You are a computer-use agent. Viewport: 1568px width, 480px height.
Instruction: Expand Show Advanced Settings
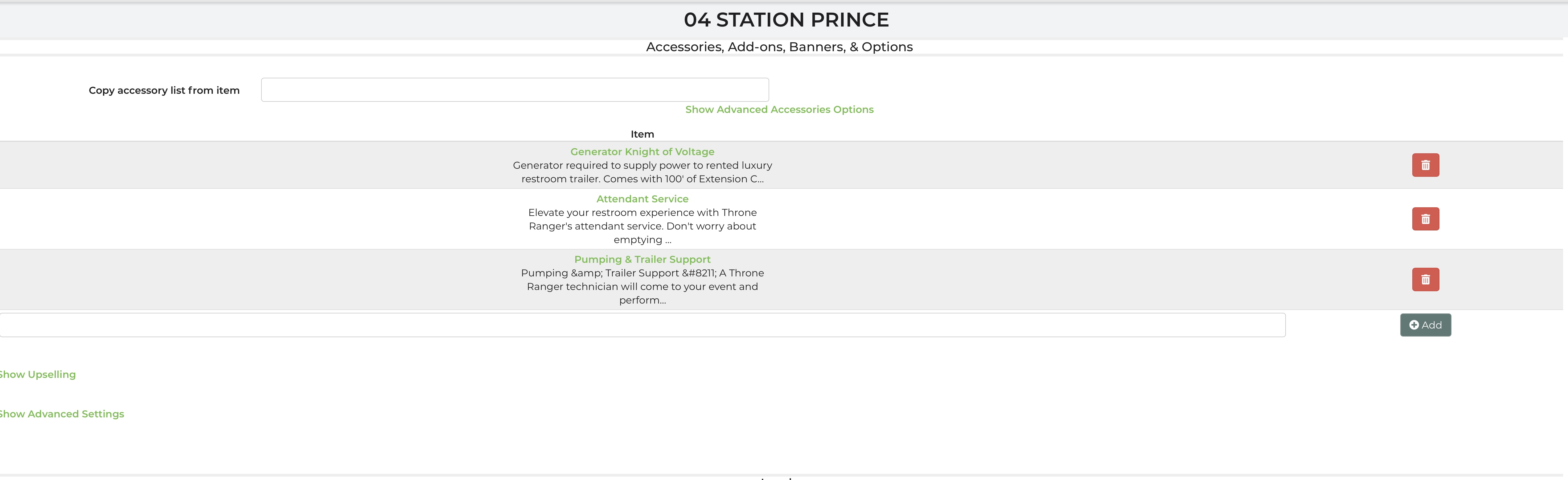coord(61,414)
